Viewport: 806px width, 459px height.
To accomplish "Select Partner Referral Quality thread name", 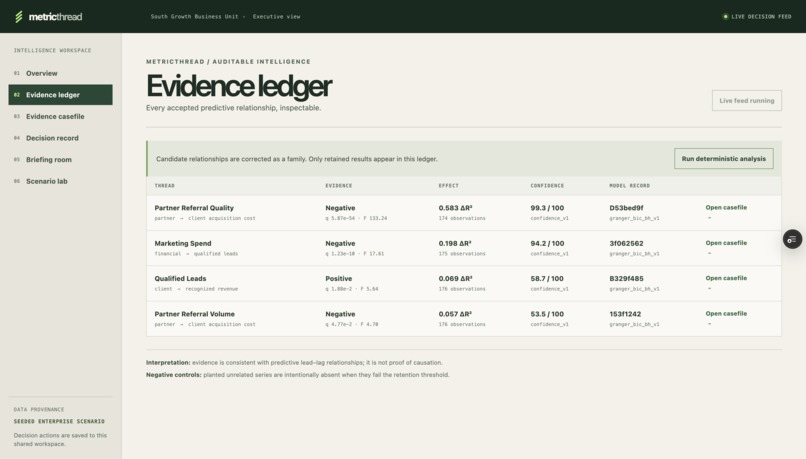I will pyautogui.click(x=194, y=208).
